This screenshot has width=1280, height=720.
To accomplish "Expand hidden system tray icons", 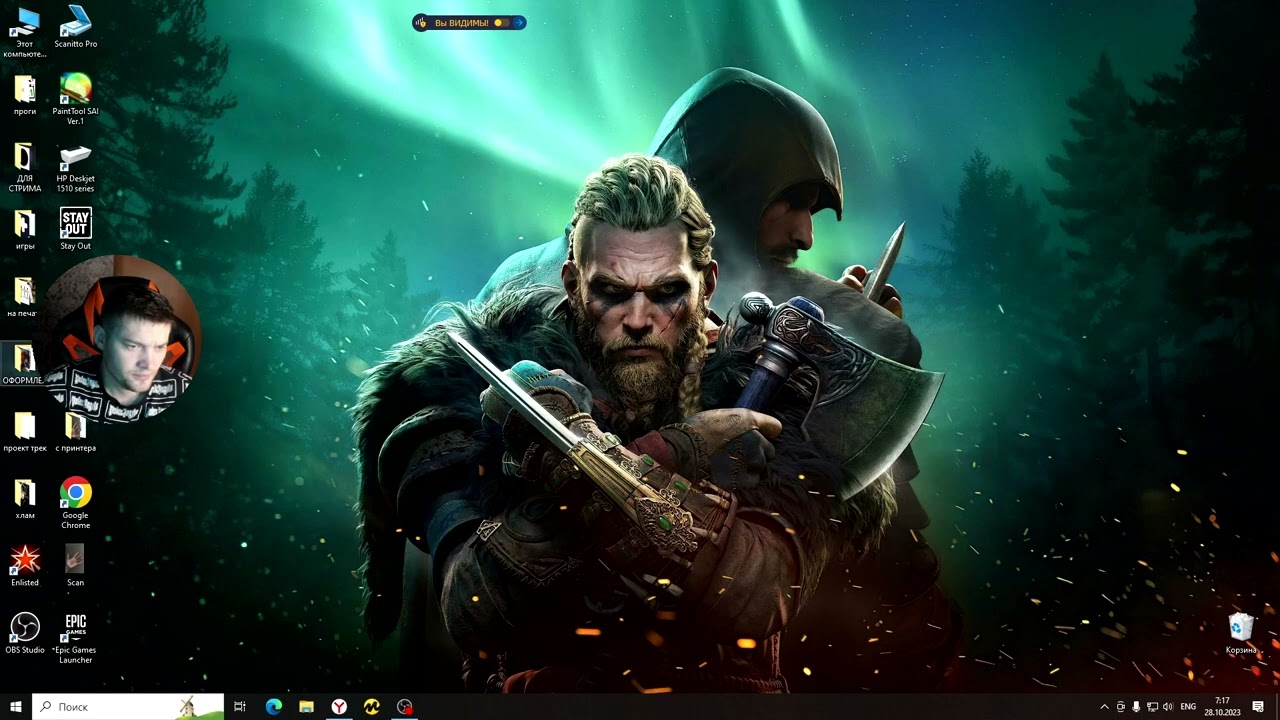I will [1104, 707].
